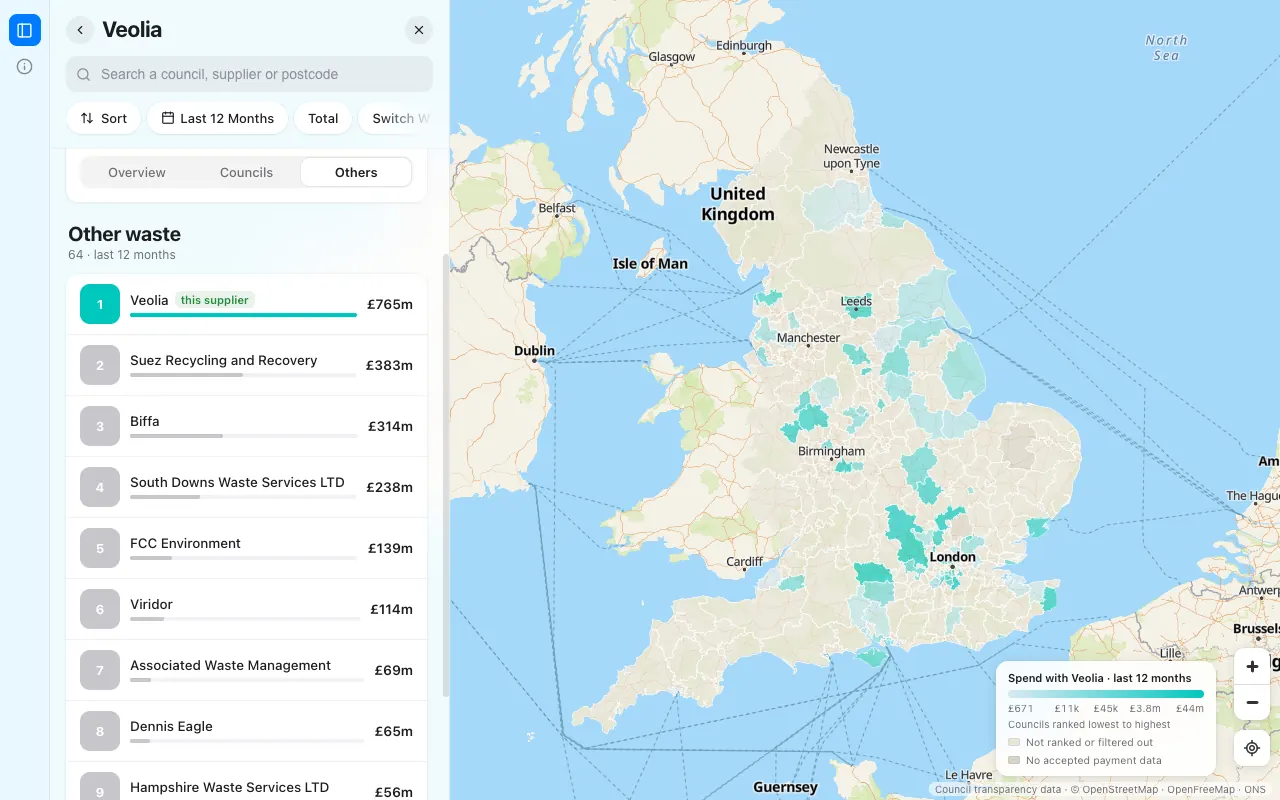Image resolution: width=1280 pixels, height=800 pixels.
Task: Click the Manchester label on the map
Action: point(808,338)
